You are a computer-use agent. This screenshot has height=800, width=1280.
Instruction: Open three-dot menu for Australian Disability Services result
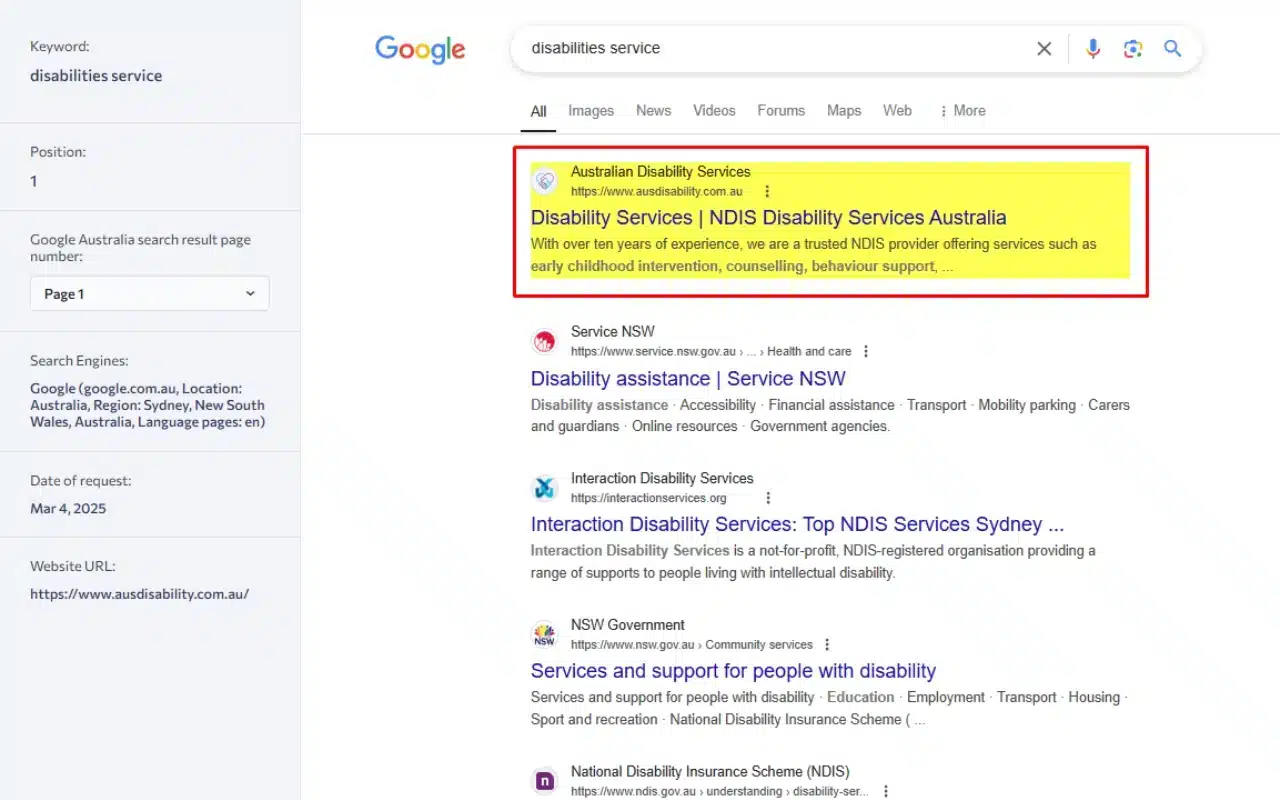(x=767, y=191)
